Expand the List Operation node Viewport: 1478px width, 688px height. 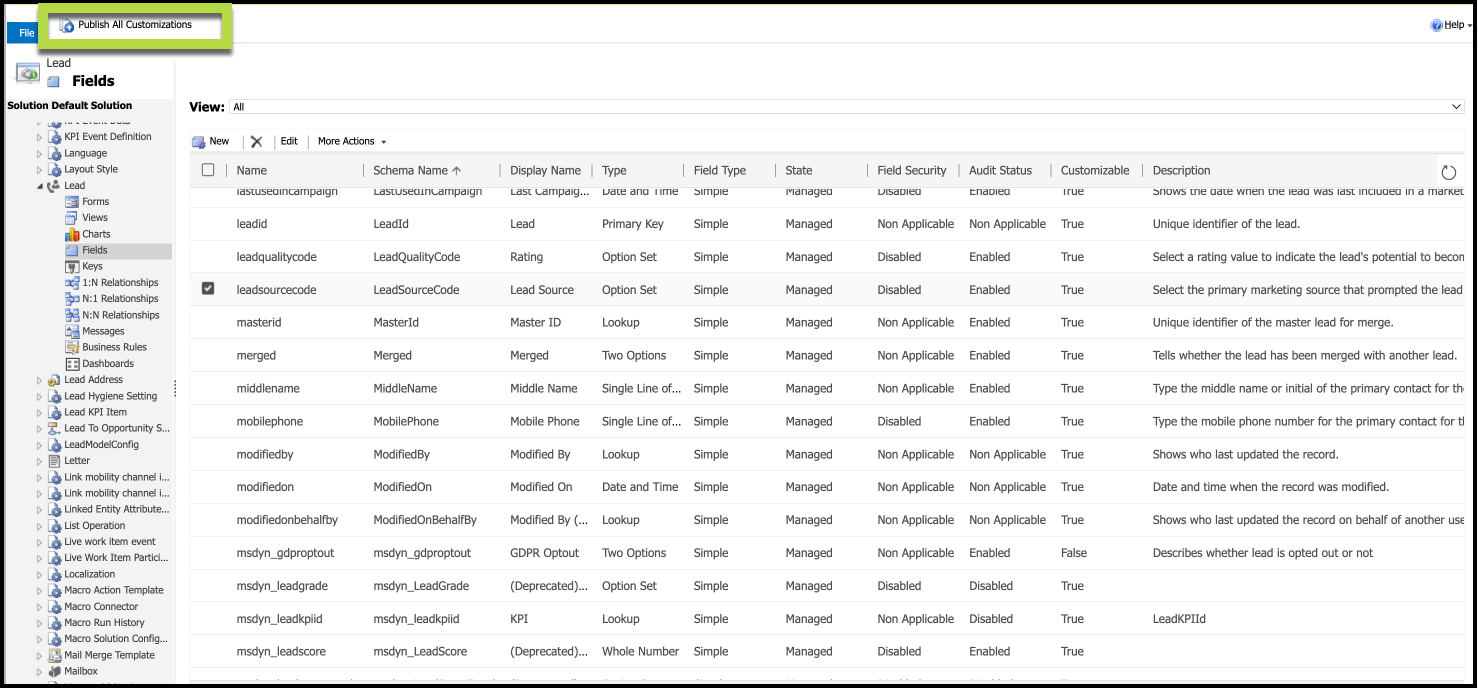point(40,526)
